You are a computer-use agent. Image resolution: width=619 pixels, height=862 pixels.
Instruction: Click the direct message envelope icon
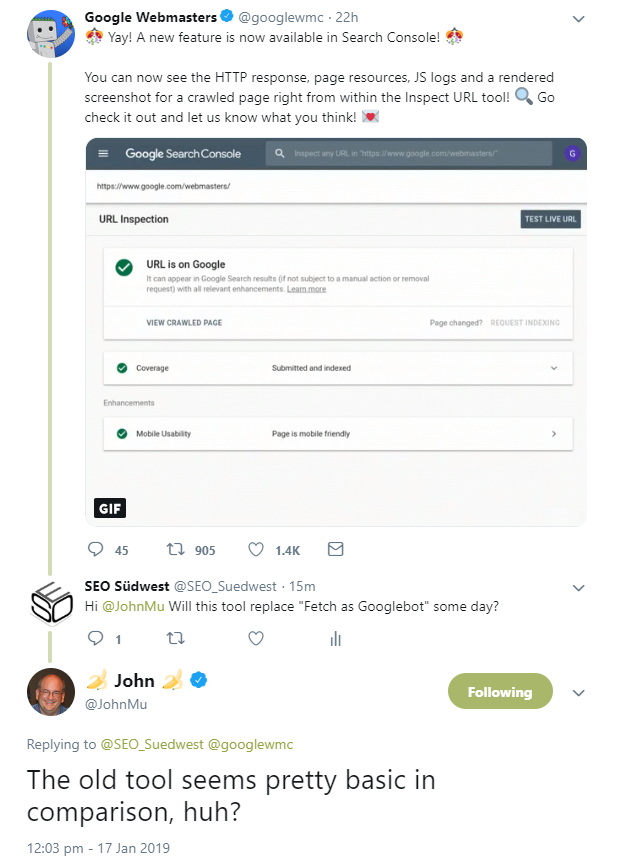tap(335, 549)
